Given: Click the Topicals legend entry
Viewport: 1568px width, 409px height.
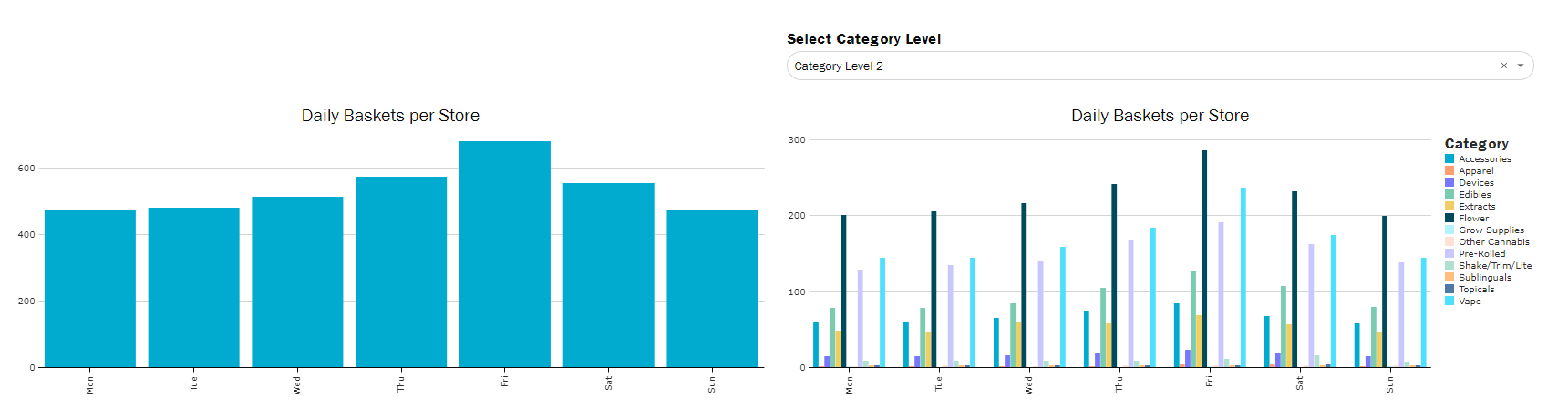Looking at the screenshot, I should point(1476,289).
